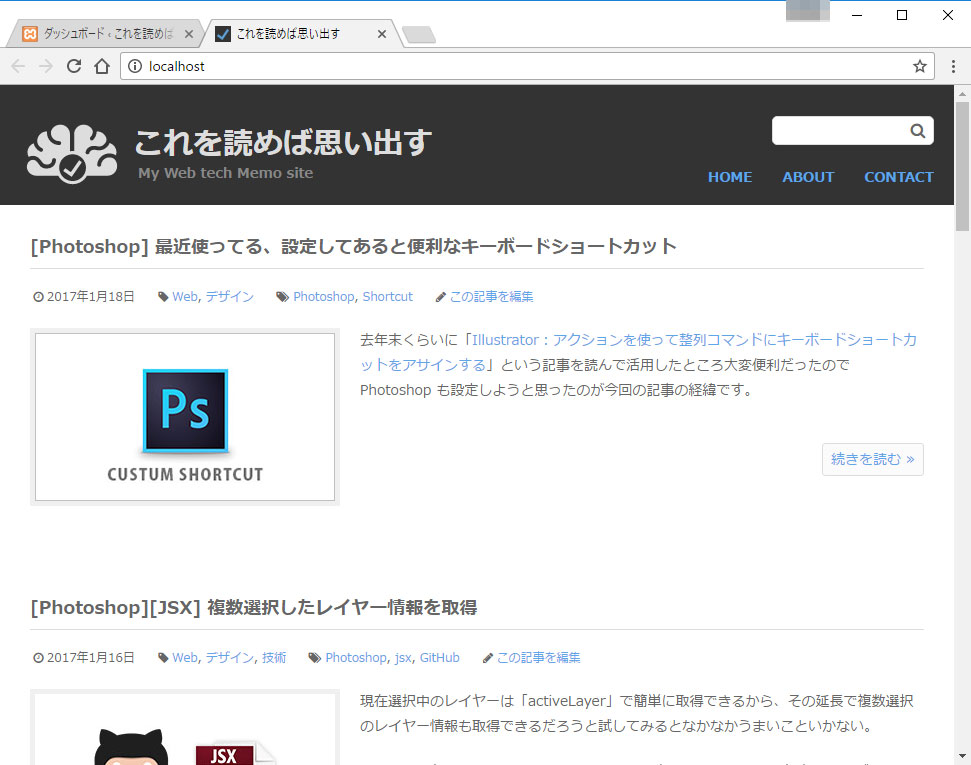Open the keyboard shortcut article title
This screenshot has height=765, width=971.
pos(354,247)
